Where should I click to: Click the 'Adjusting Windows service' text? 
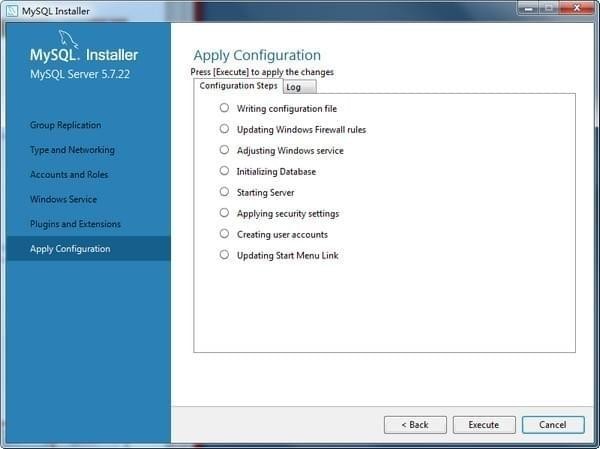pos(290,151)
